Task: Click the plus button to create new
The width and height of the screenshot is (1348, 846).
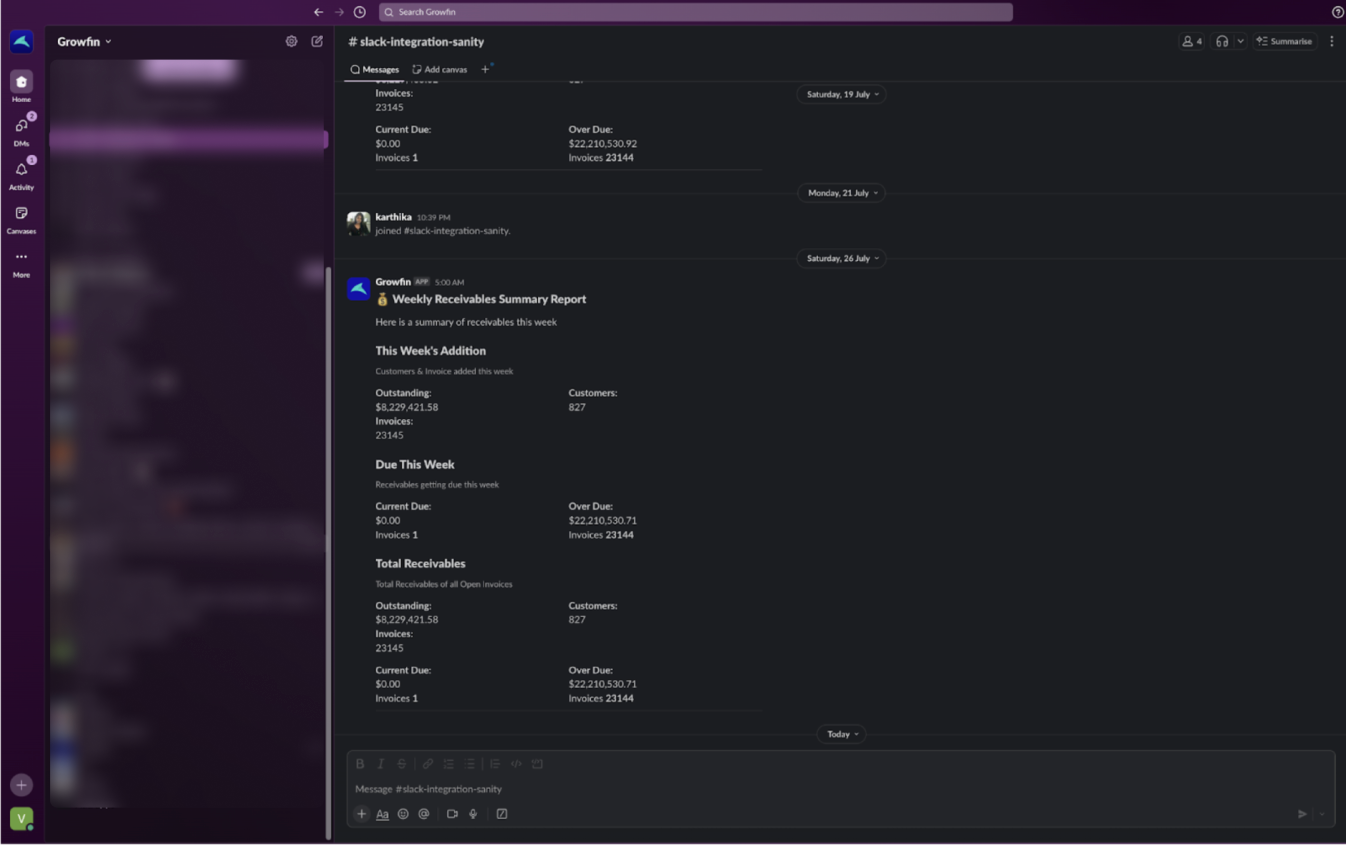Action: point(21,786)
